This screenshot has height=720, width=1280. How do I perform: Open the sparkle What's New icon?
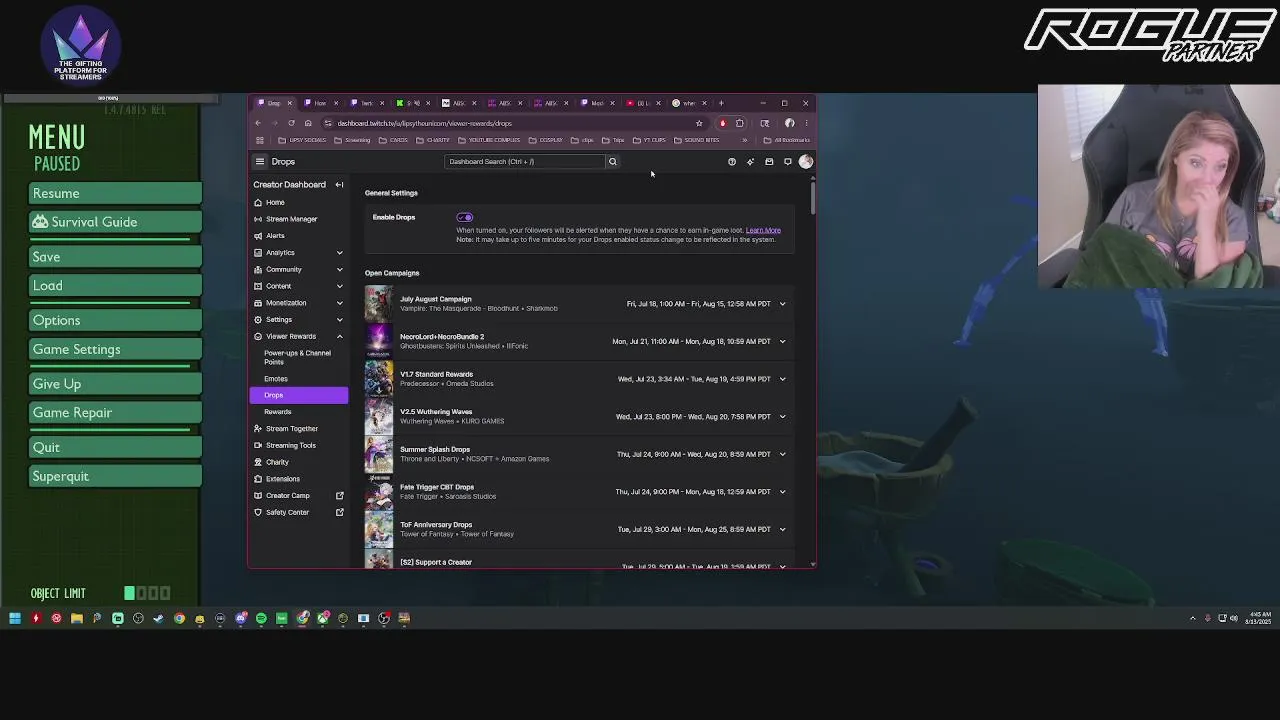(x=750, y=162)
